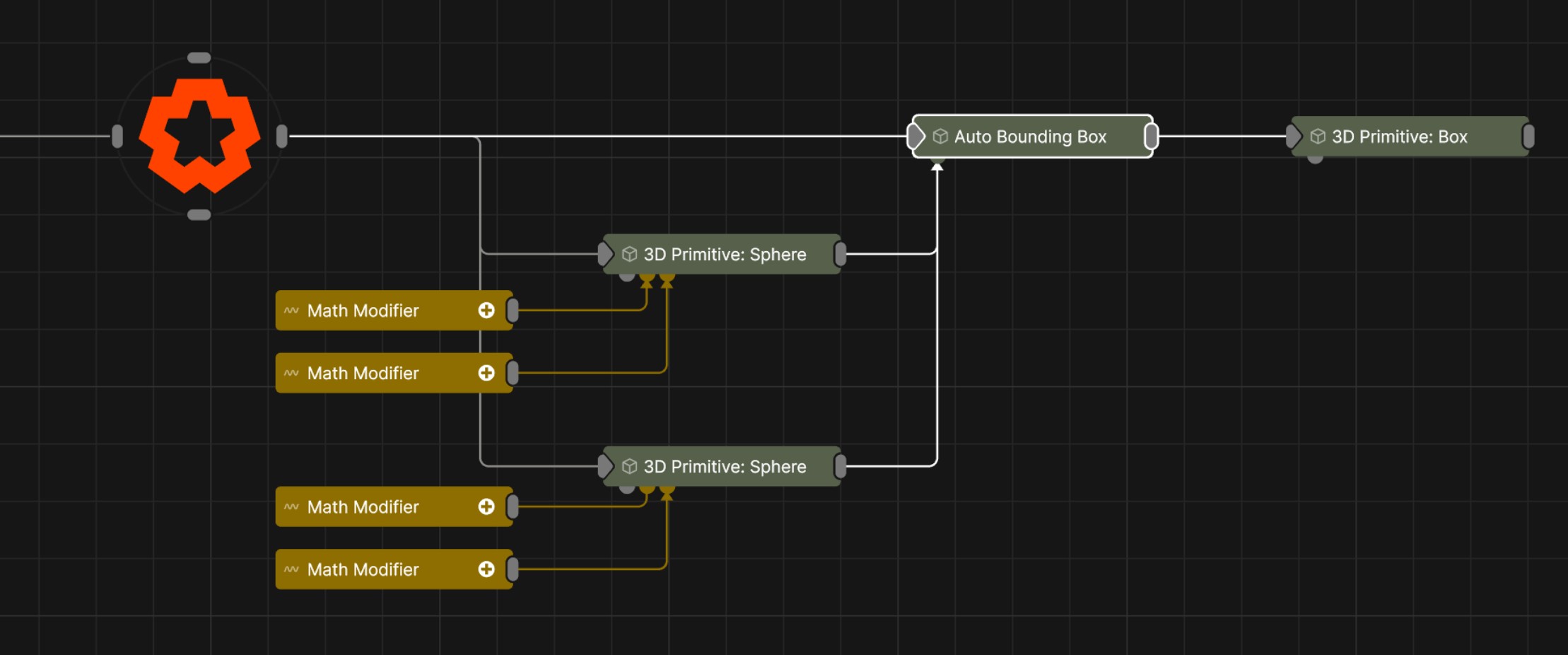
Task: Click the cube icon on 3D Primitive: Box
Action: [1318, 137]
